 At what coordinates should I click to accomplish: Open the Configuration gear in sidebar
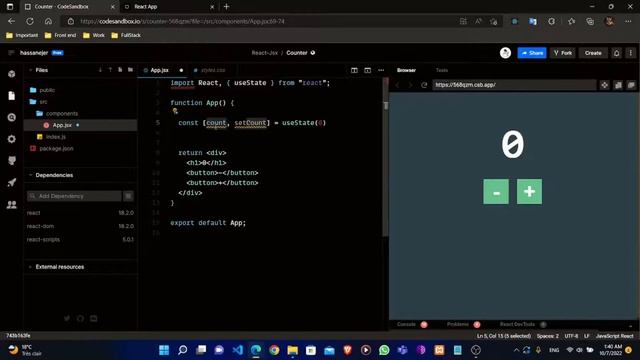click(x=11, y=139)
